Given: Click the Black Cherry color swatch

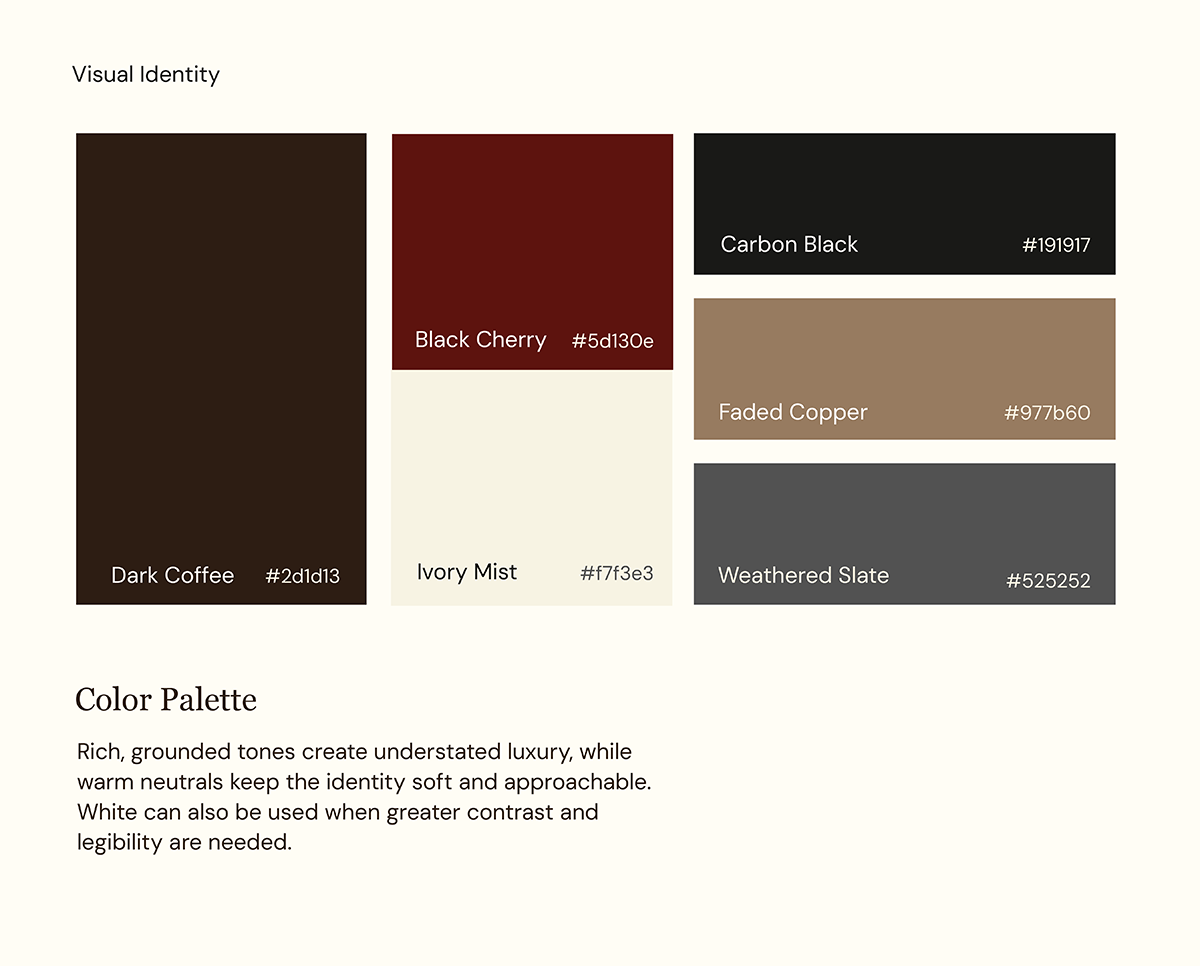Looking at the screenshot, I should tap(532, 252).
